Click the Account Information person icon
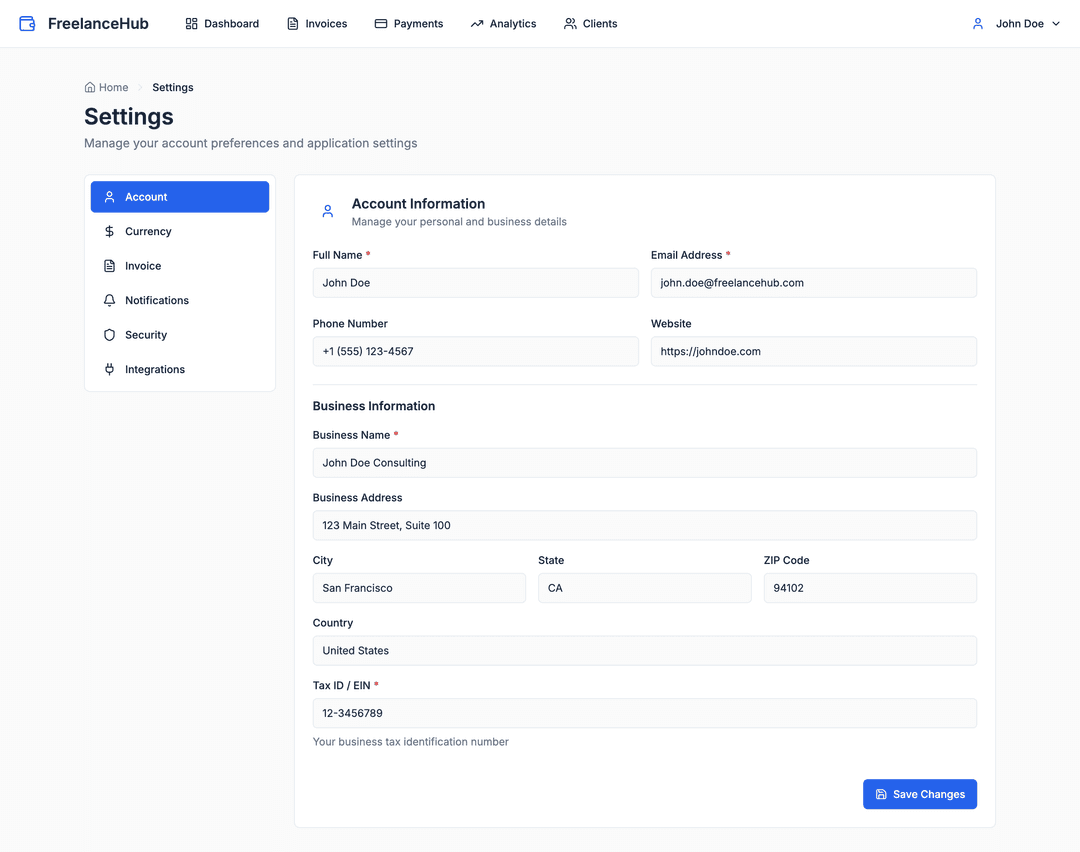 click(x=327, y=211)
